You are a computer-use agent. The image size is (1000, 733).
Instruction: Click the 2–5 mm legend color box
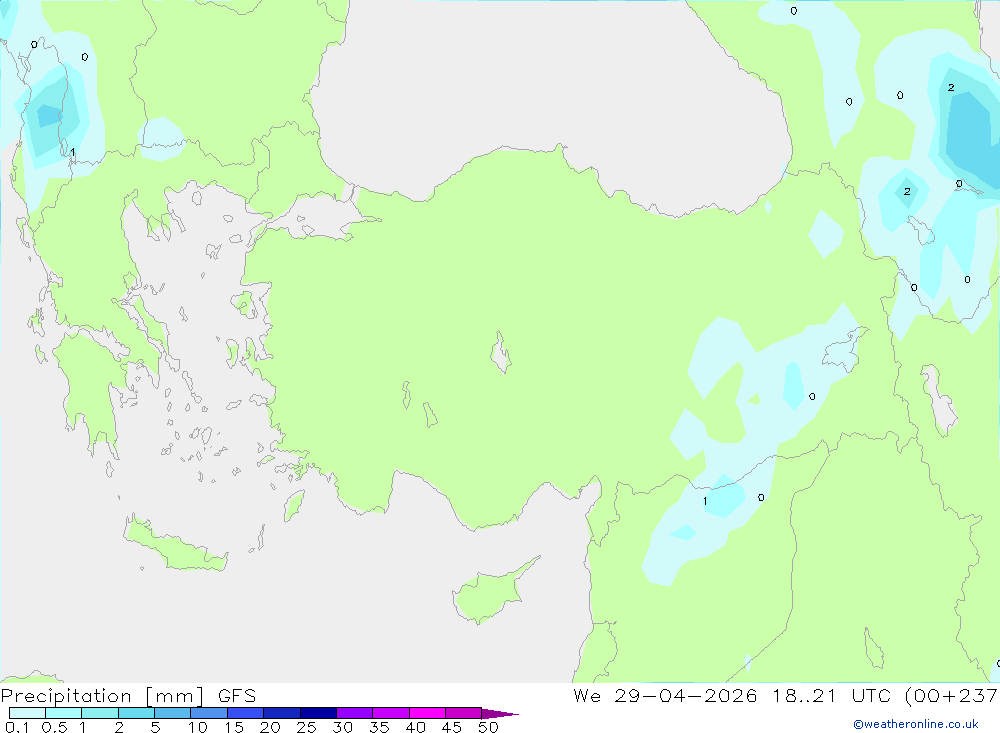pos(136,713)
